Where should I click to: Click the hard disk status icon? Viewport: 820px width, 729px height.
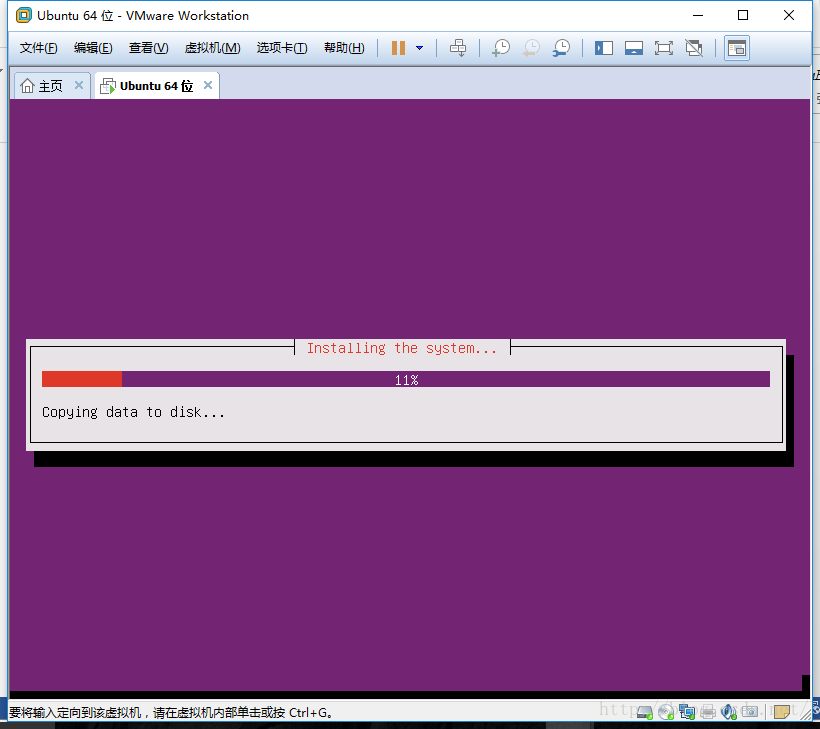[x=645, y=712]
